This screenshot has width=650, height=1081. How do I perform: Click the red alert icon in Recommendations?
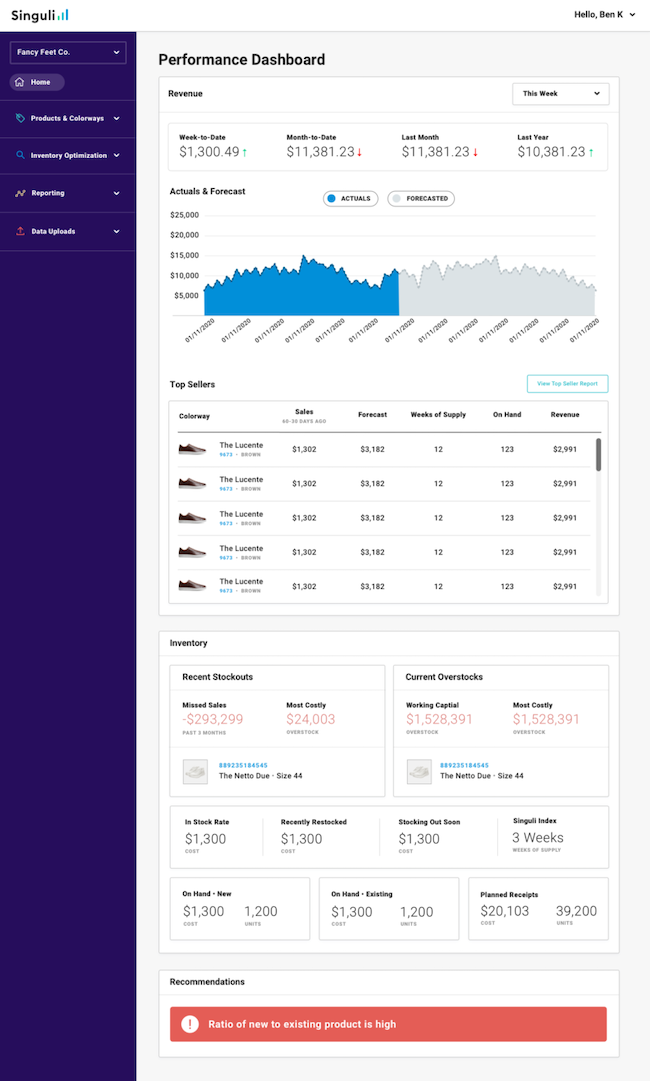point(189,1024)
